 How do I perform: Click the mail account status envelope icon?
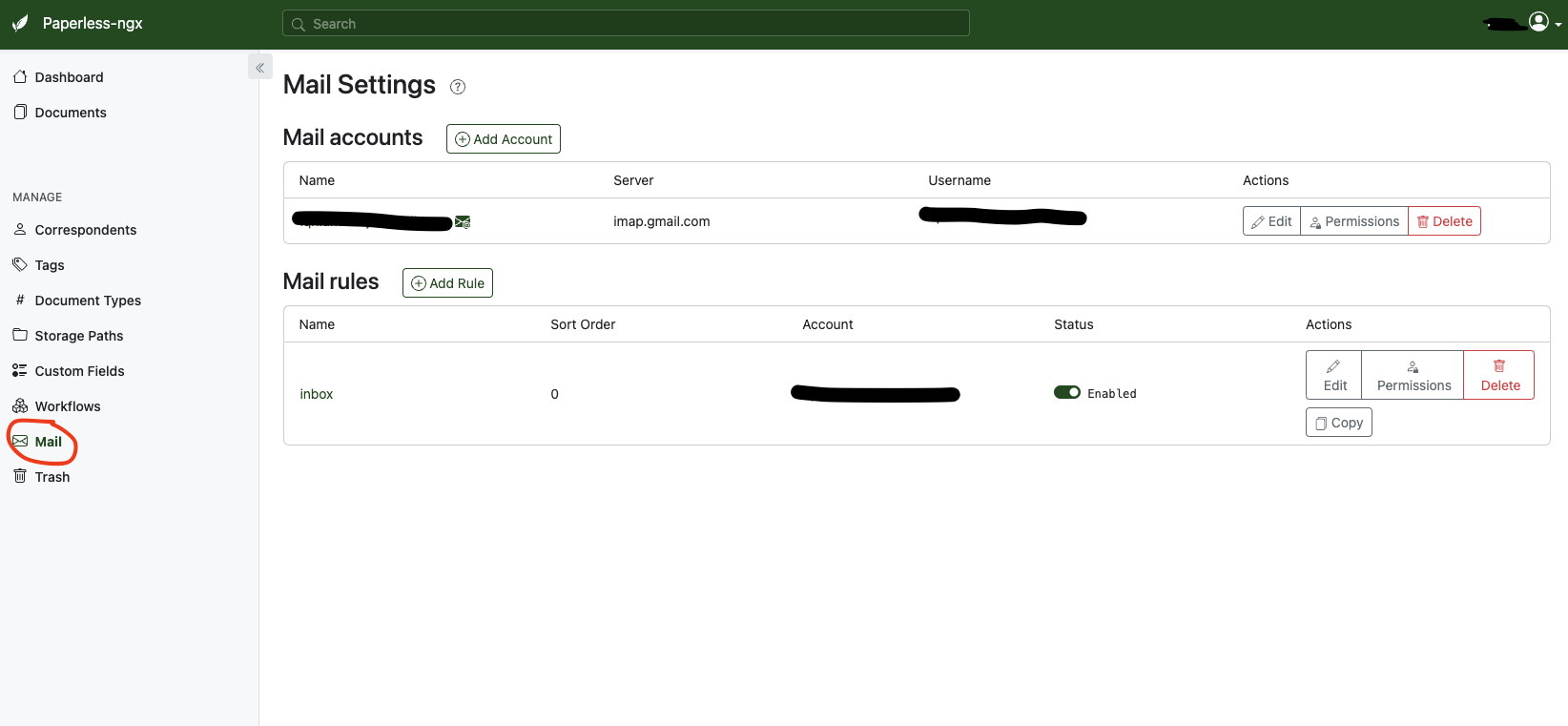tap(463, 222)
